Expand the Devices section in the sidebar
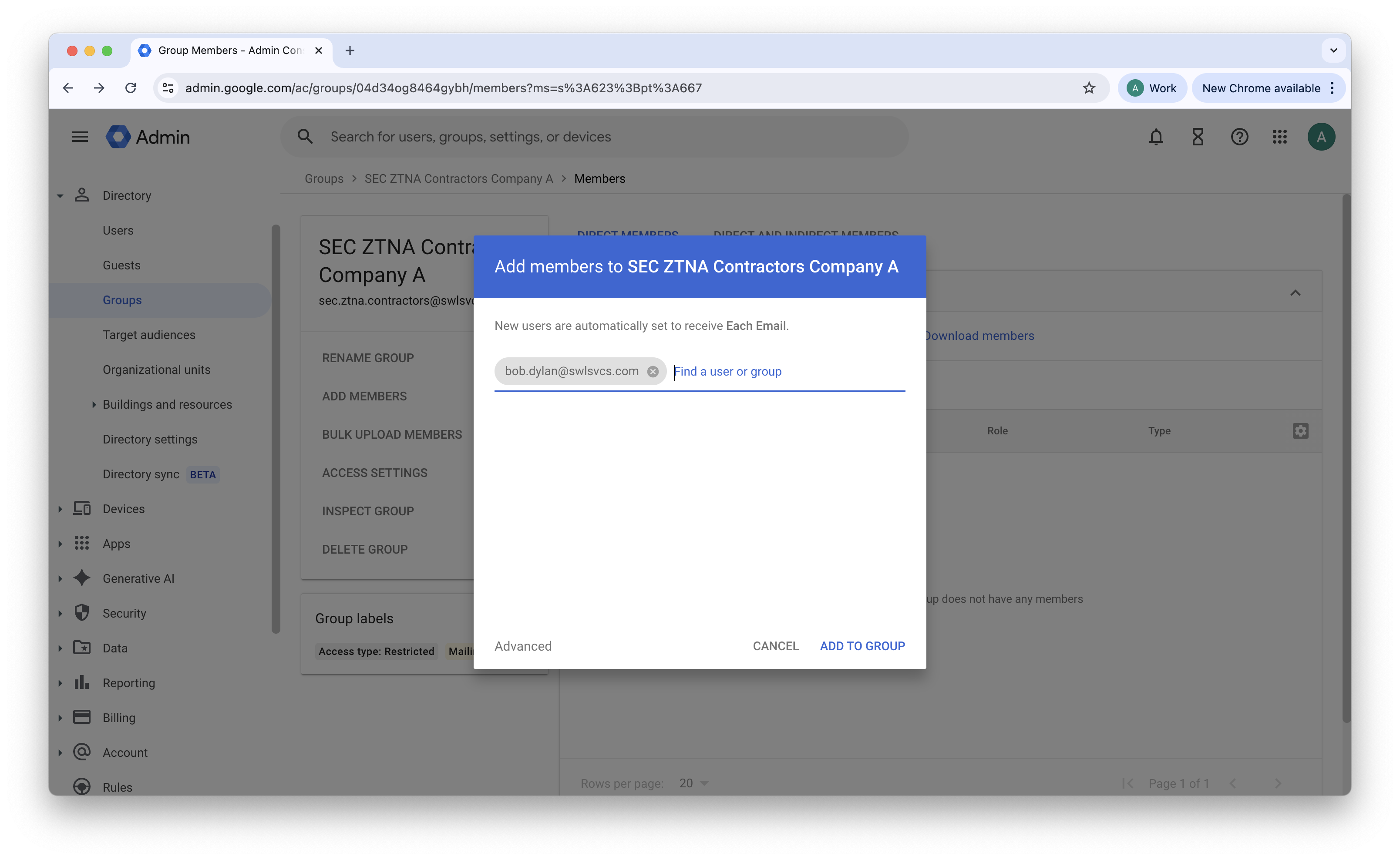Screen dimensions: 1400x860 [61, 509]
